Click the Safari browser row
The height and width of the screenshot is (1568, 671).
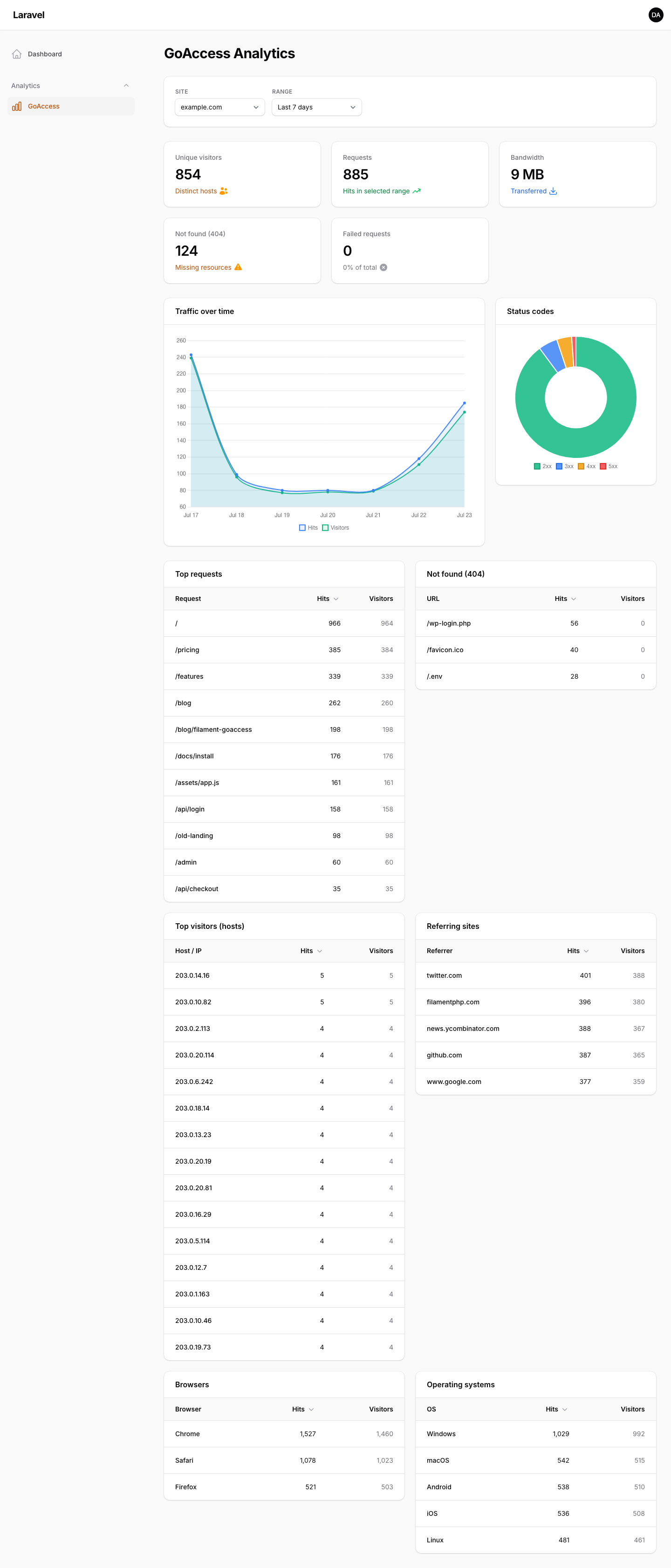point(284,1460)
